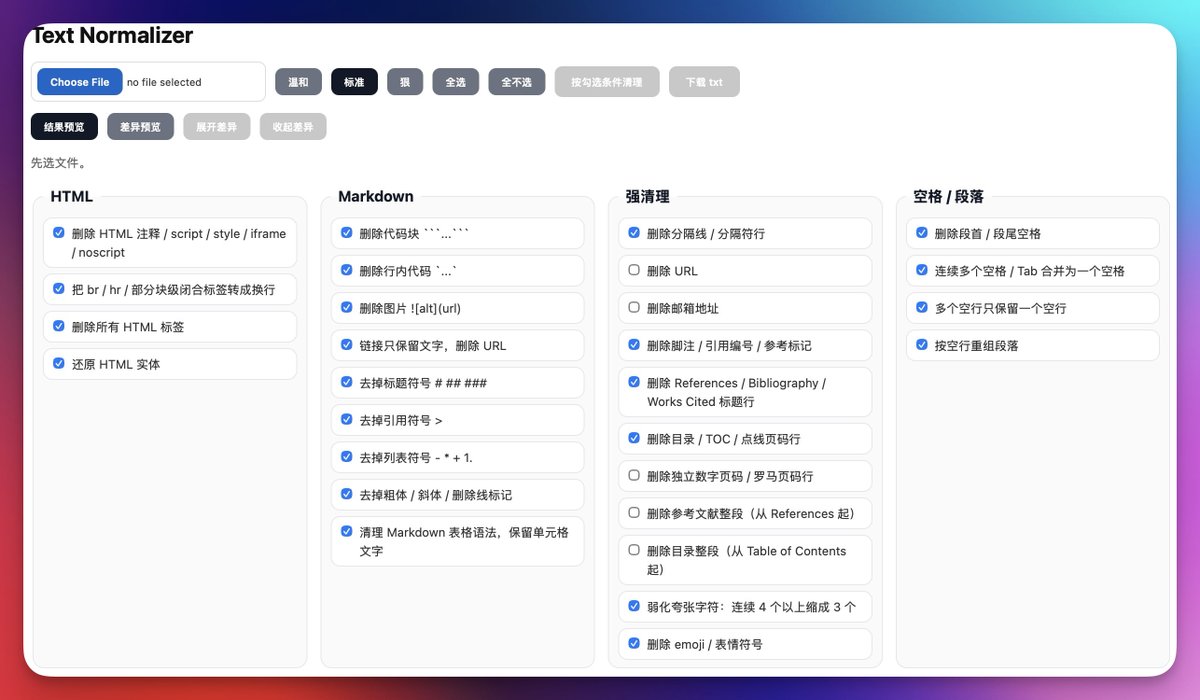
Task: Click the 全选 button
Action: (x=456, y=82)
